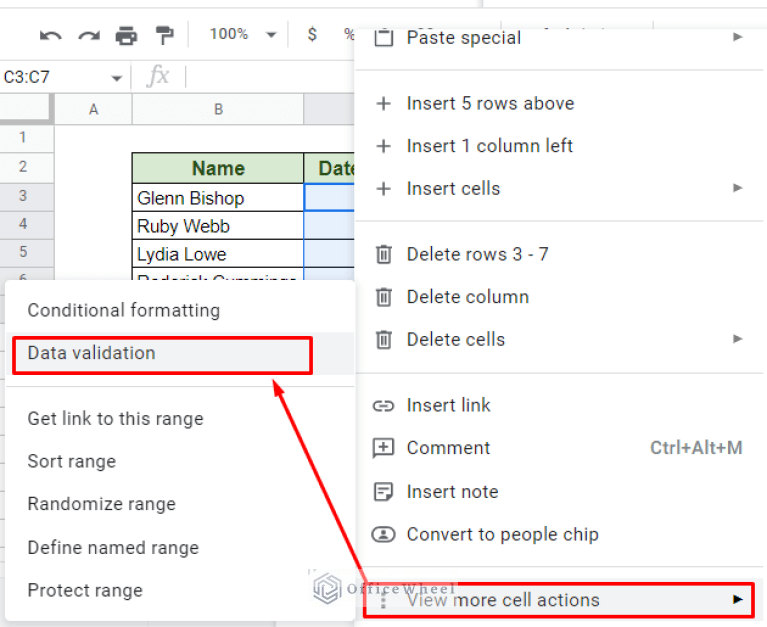This screenshot has height=627, width=767.
Task: Click plus icon beside Insert 1 column left
Action: click(x=384, y=146)
